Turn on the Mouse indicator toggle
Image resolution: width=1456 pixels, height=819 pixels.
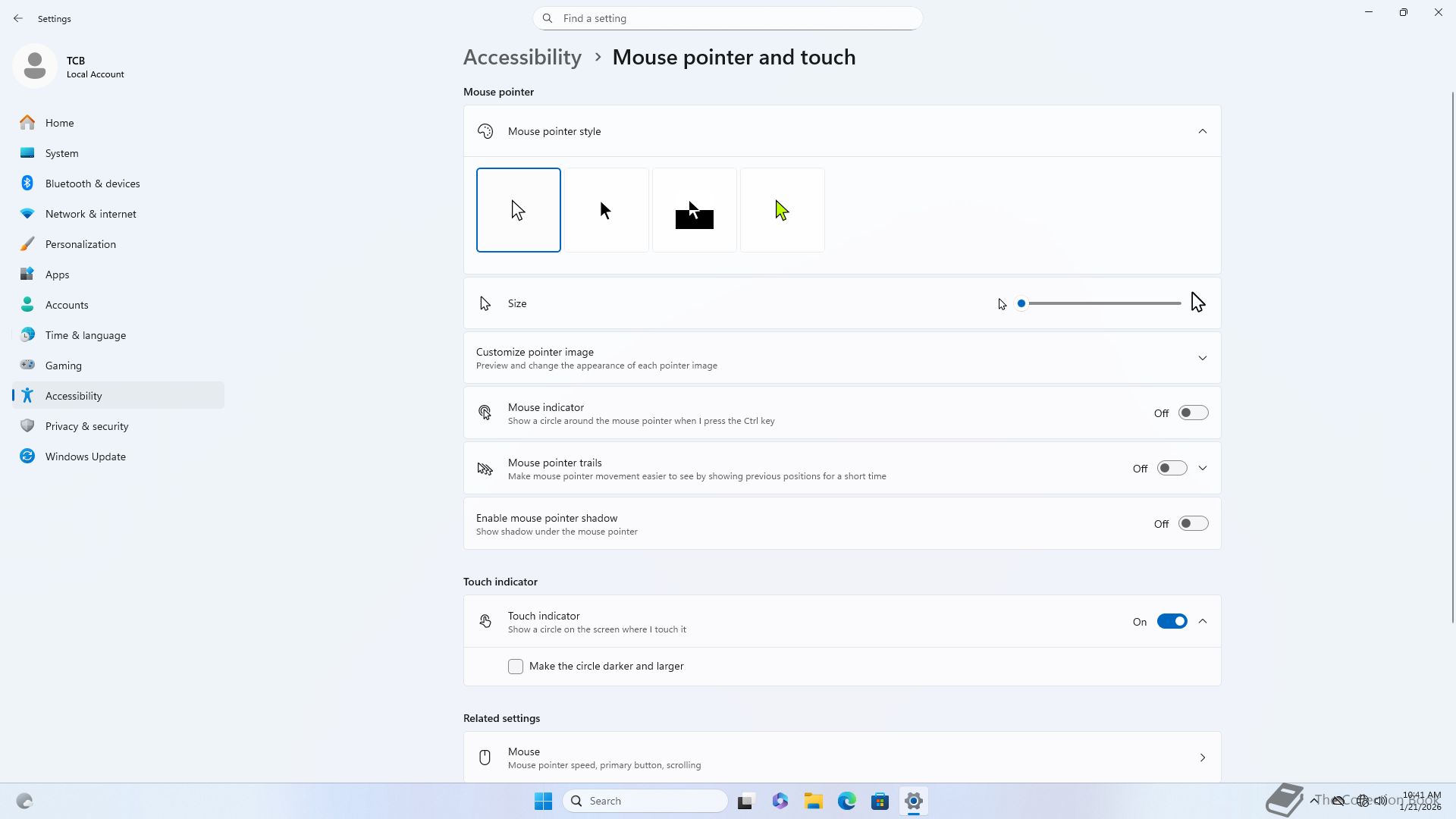[x=1192, y=413]
